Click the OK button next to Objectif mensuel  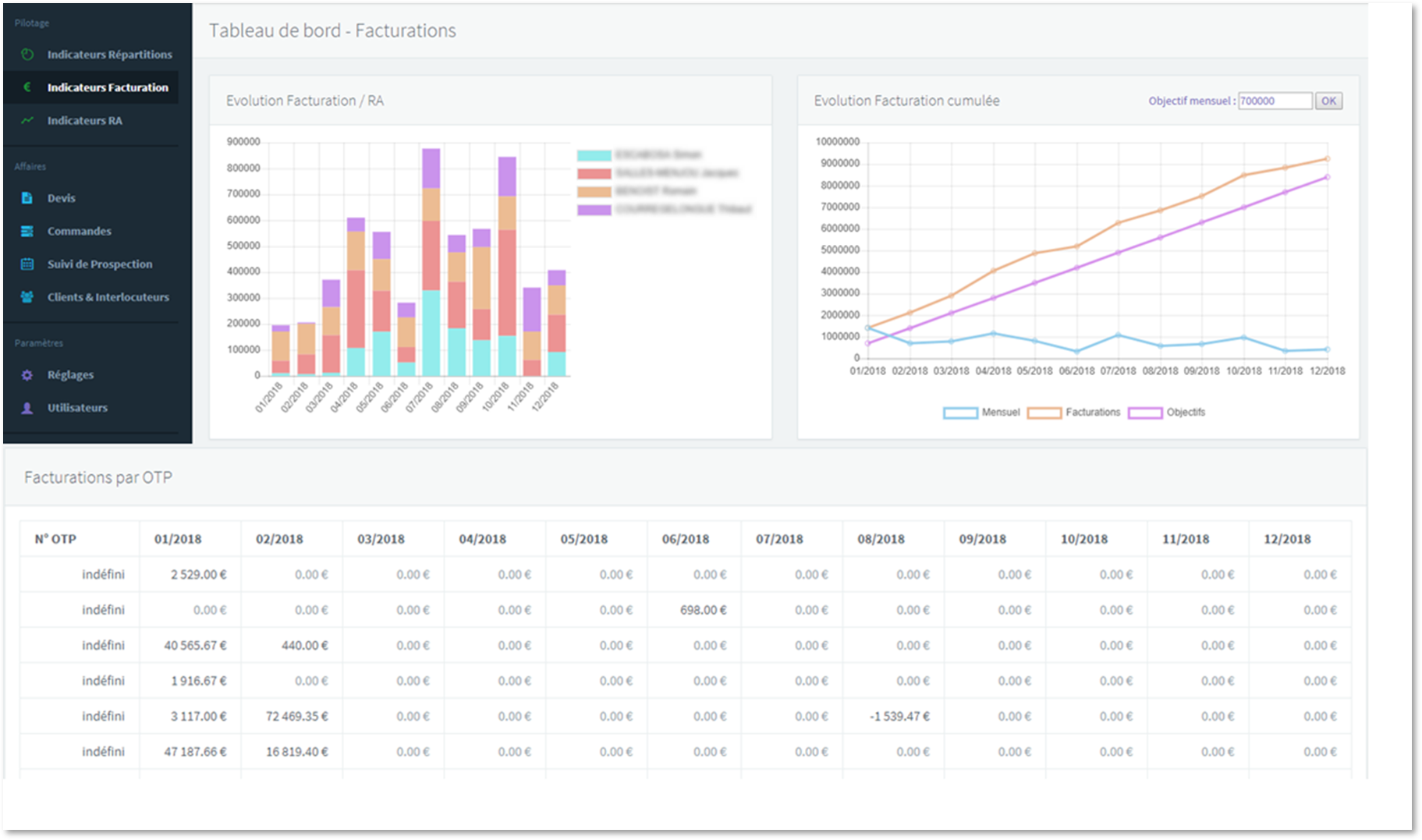[x=1328, y=101]
